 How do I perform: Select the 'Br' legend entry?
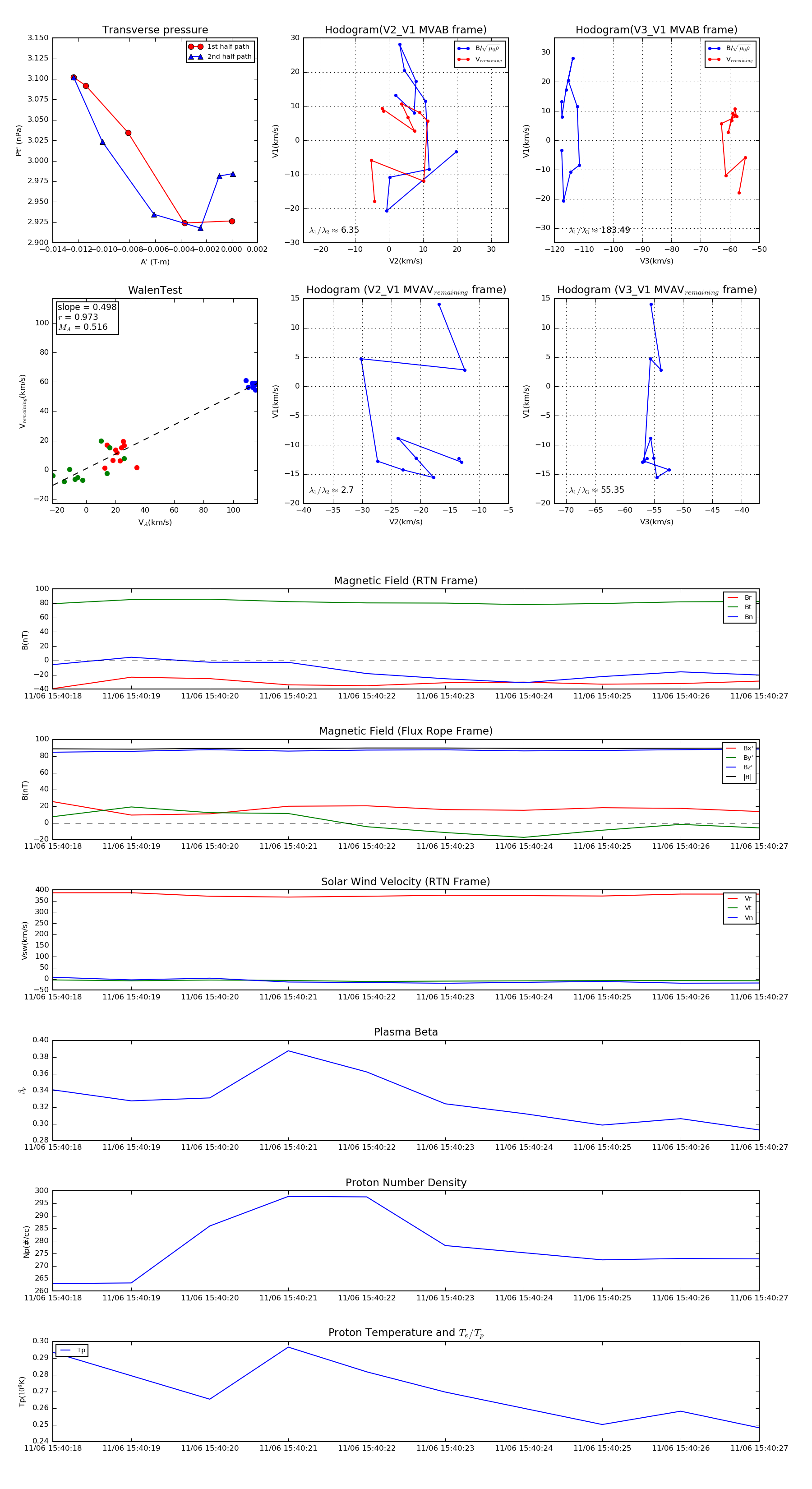(740, 598)
